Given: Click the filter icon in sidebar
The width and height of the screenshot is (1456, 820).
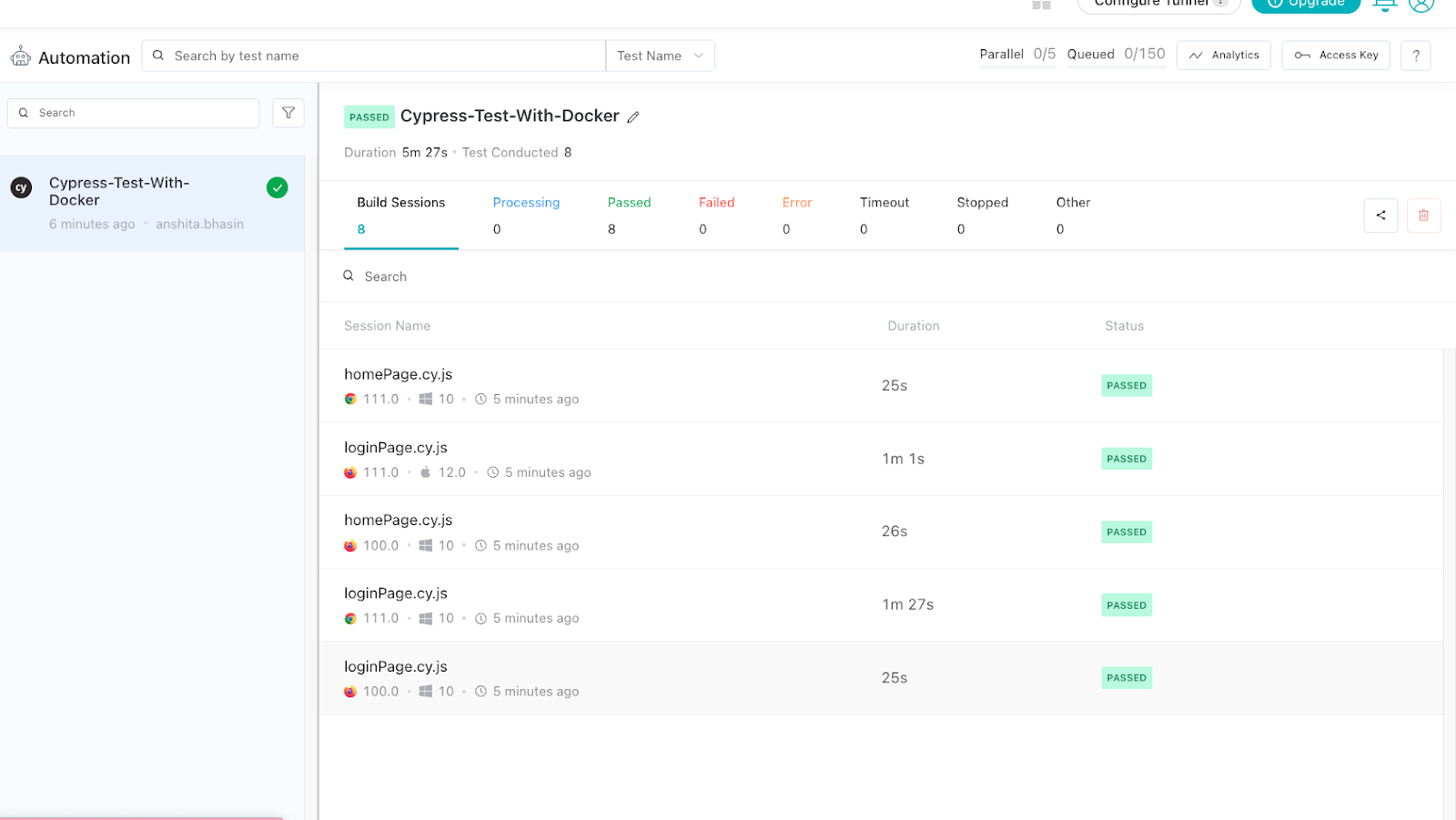Looking at the screenshot, I should 288,113.
